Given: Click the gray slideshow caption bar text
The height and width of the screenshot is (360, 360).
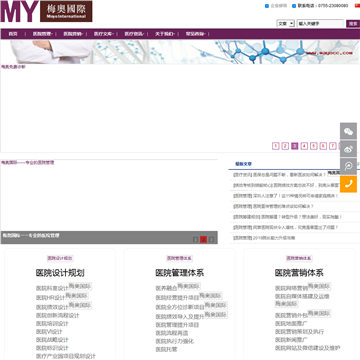Looking at the screenshot, I should coord(31,236).
